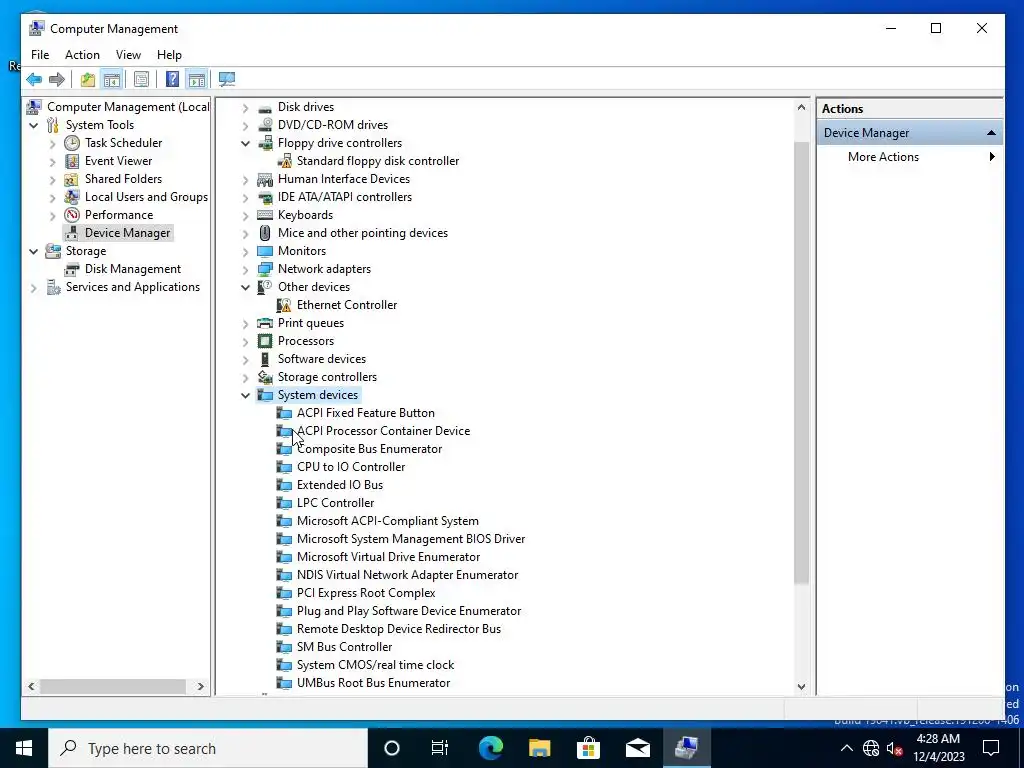Open Mail app from the taskbar
1024x768 pixels.
tap(637, 748)
